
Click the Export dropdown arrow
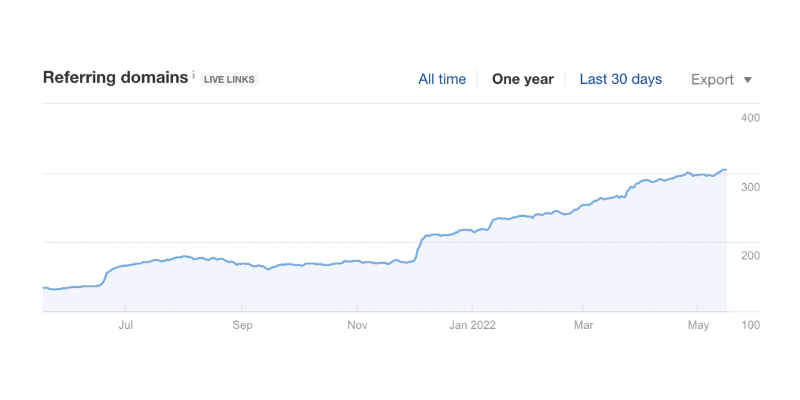click(x=748, y=80)
